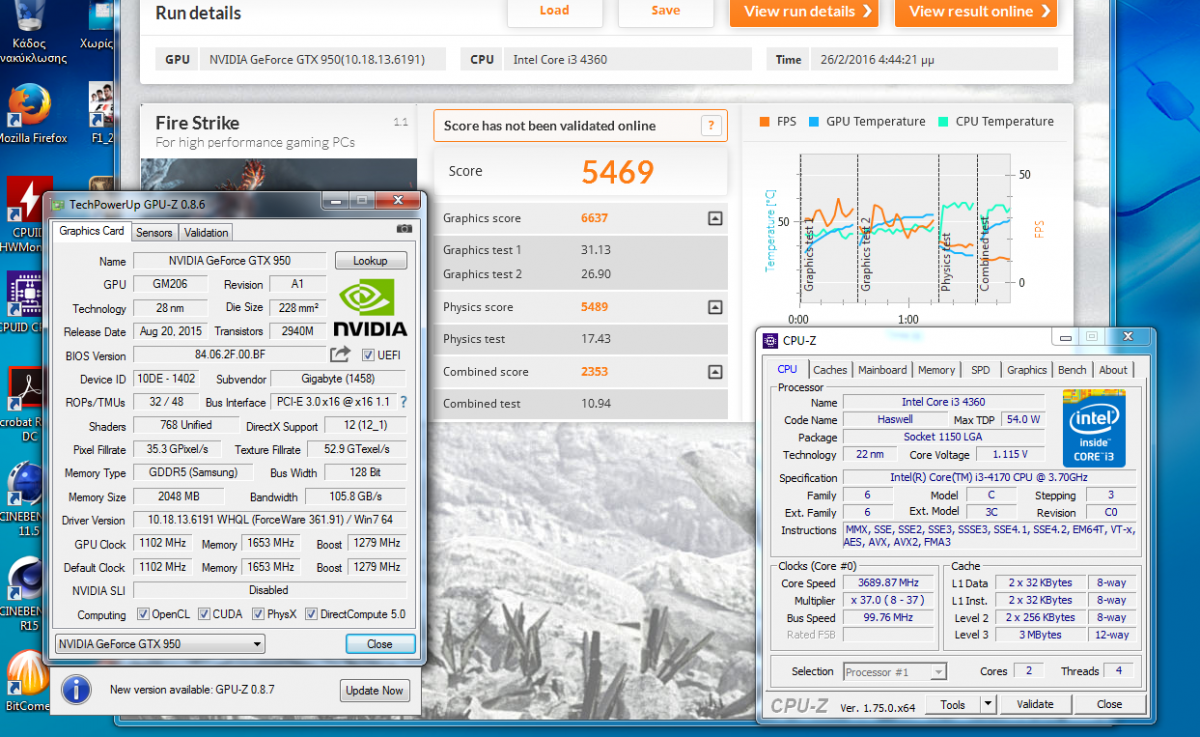Open the CPUID CPU-Z desktop shortcut

click(x=25, y=303)
